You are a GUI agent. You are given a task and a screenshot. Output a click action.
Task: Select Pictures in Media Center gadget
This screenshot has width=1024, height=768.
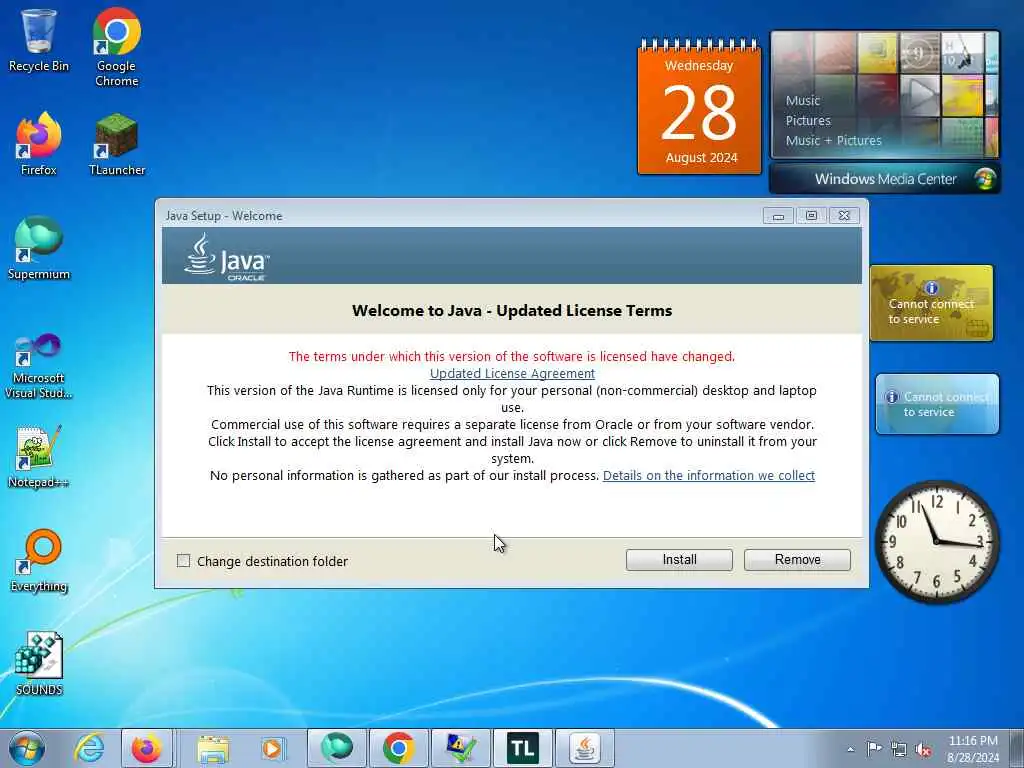[808, 121]
